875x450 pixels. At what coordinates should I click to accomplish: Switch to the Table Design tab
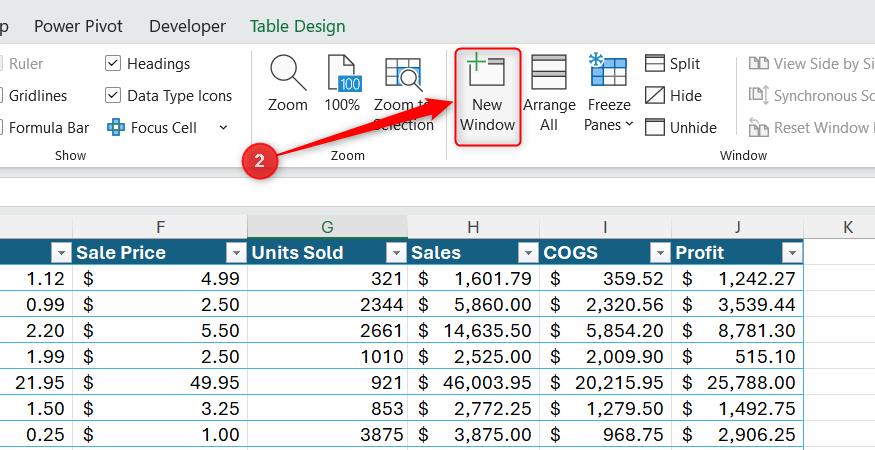(297, 26)
